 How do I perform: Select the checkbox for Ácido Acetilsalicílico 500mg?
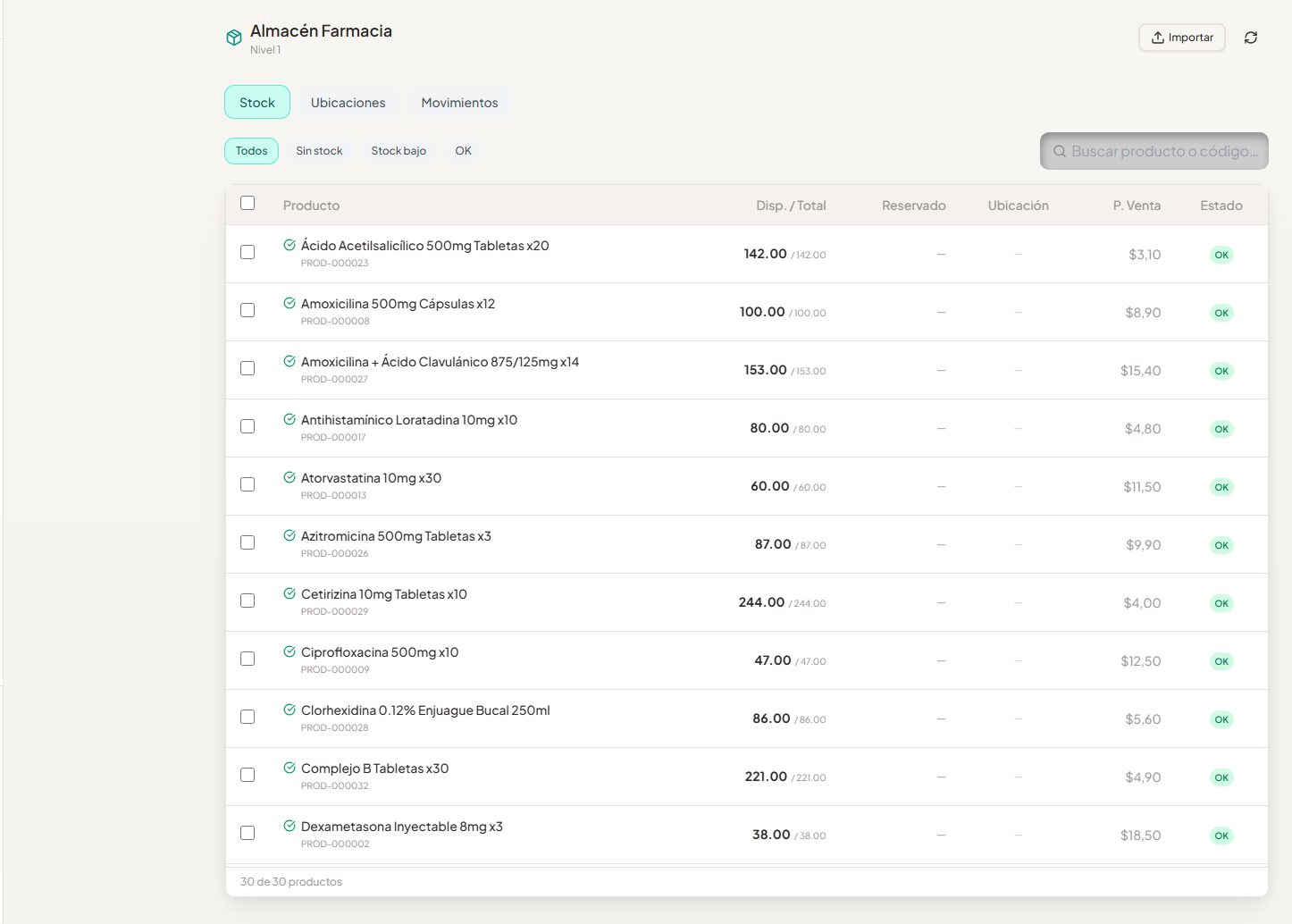click(247, 252)
